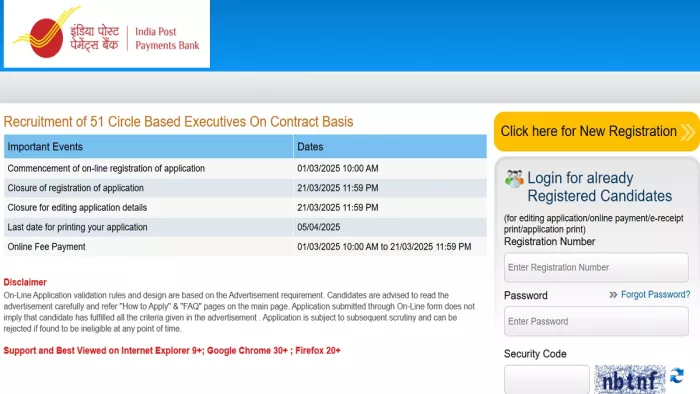
Task: Select the Commencement of on-line registration row
Action: point(245,169)
